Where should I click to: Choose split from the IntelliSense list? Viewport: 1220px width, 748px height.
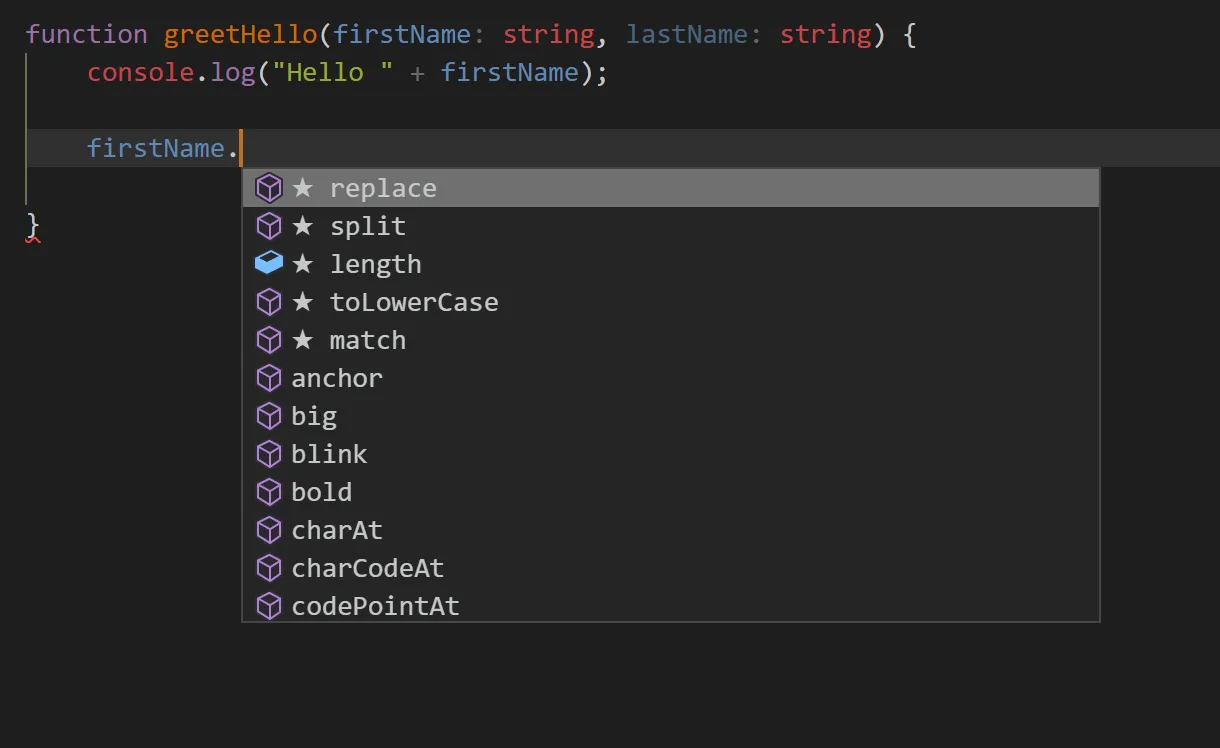pos(368,226)
